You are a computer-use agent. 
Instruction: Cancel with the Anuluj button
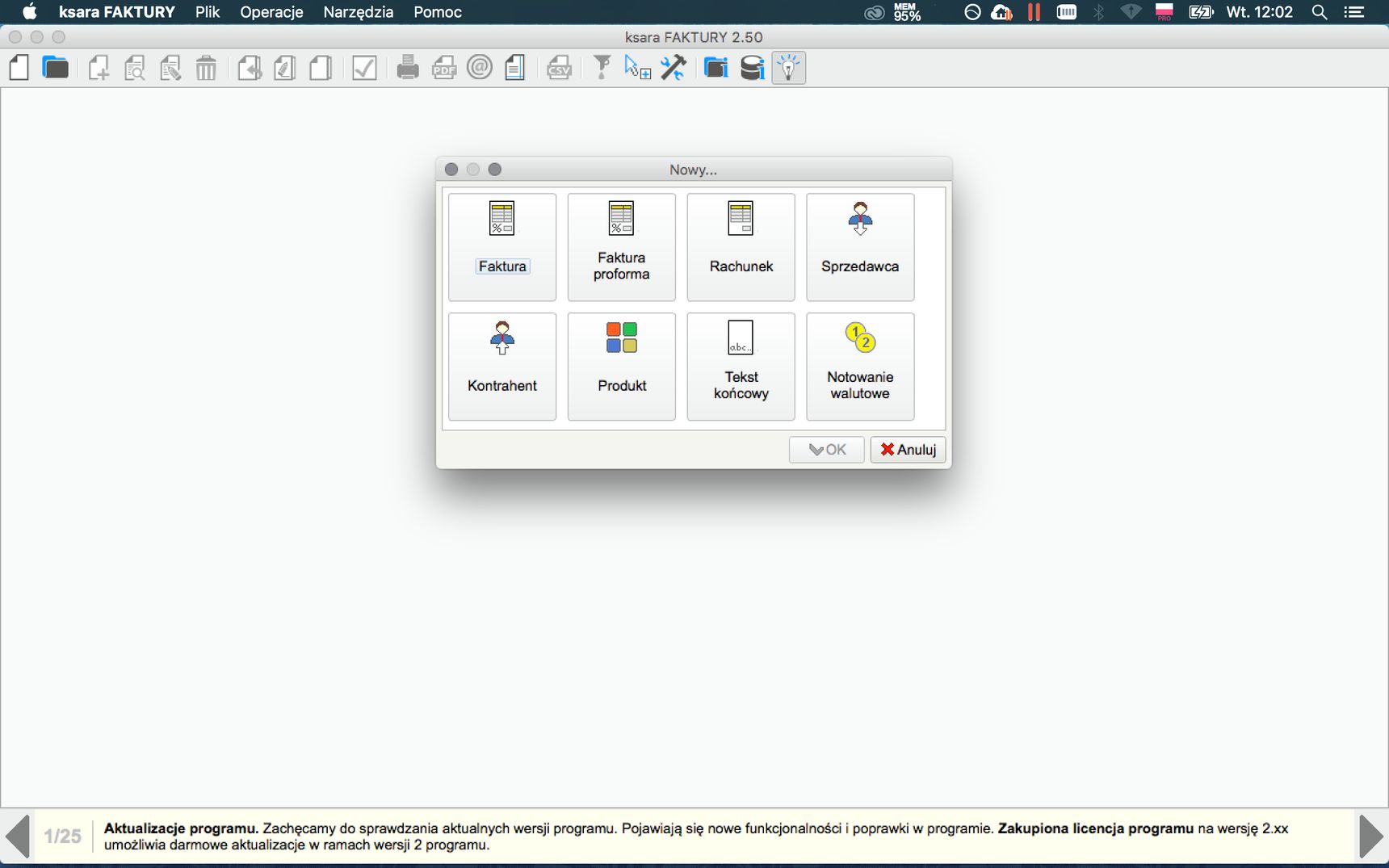908,450
